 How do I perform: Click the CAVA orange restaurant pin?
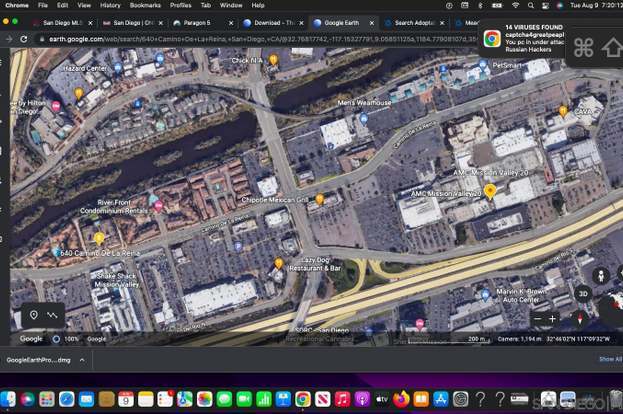563,111
